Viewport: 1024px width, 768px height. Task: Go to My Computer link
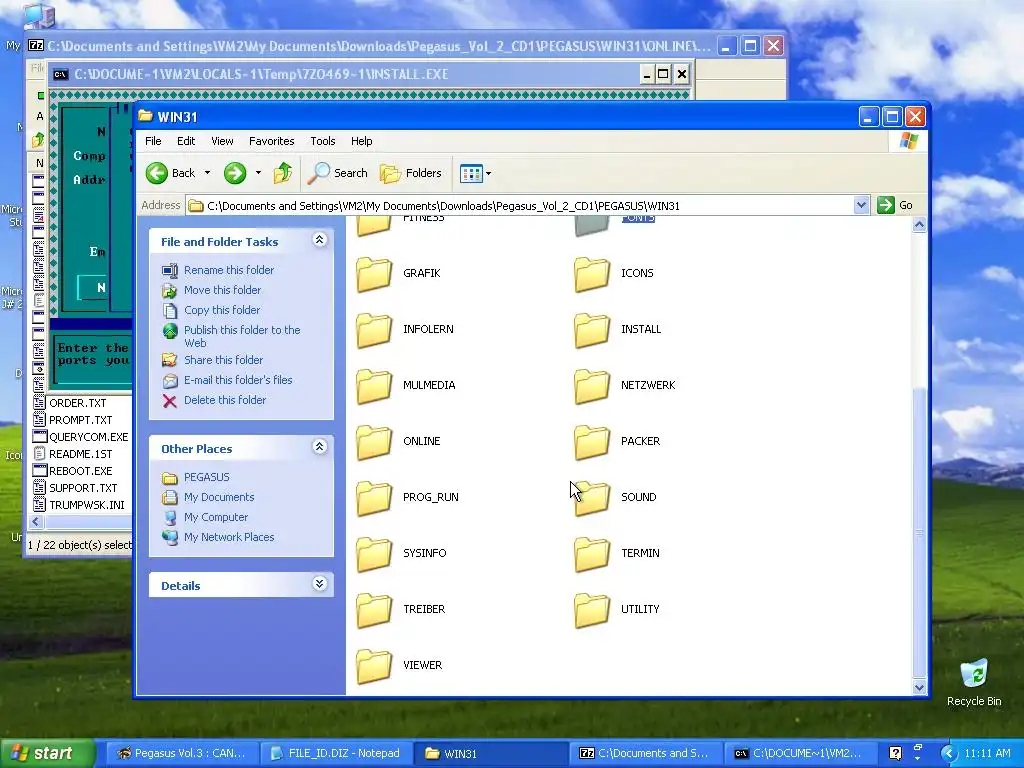click(216, 517)
